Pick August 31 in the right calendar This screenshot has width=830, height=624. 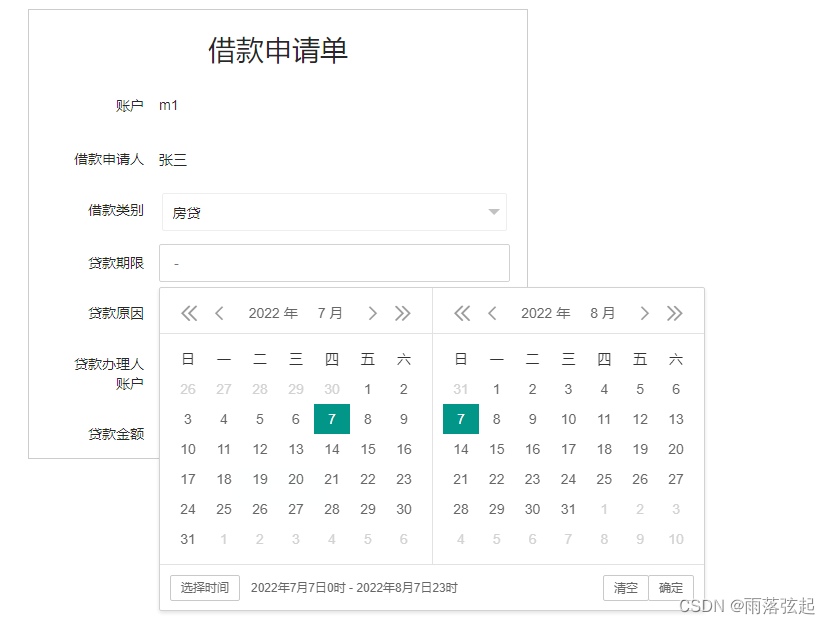coord(569,509)
